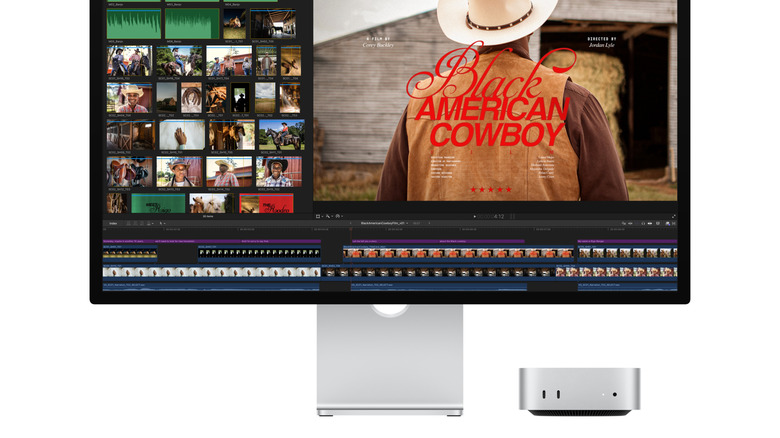Select the green Rodeo title graphic thumbnail
The height and width of the screenshot is (438, 780).
pyautogui.click(x=158, y=203)
